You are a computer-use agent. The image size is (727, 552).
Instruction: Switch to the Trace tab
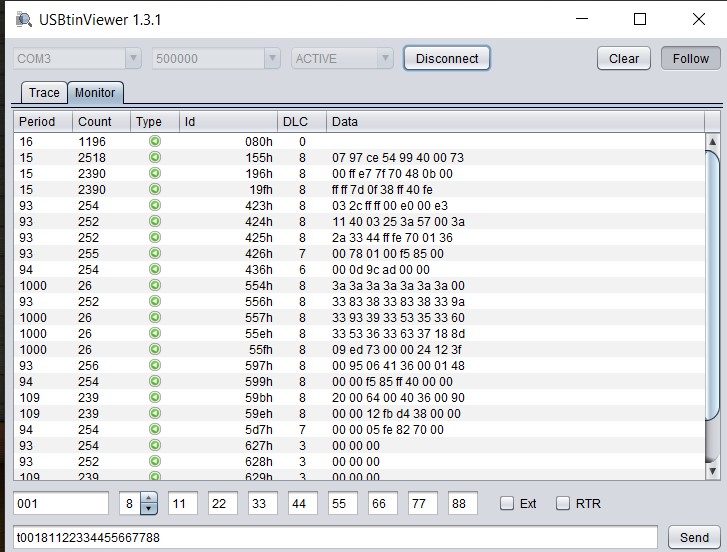[x=44, y=93]
